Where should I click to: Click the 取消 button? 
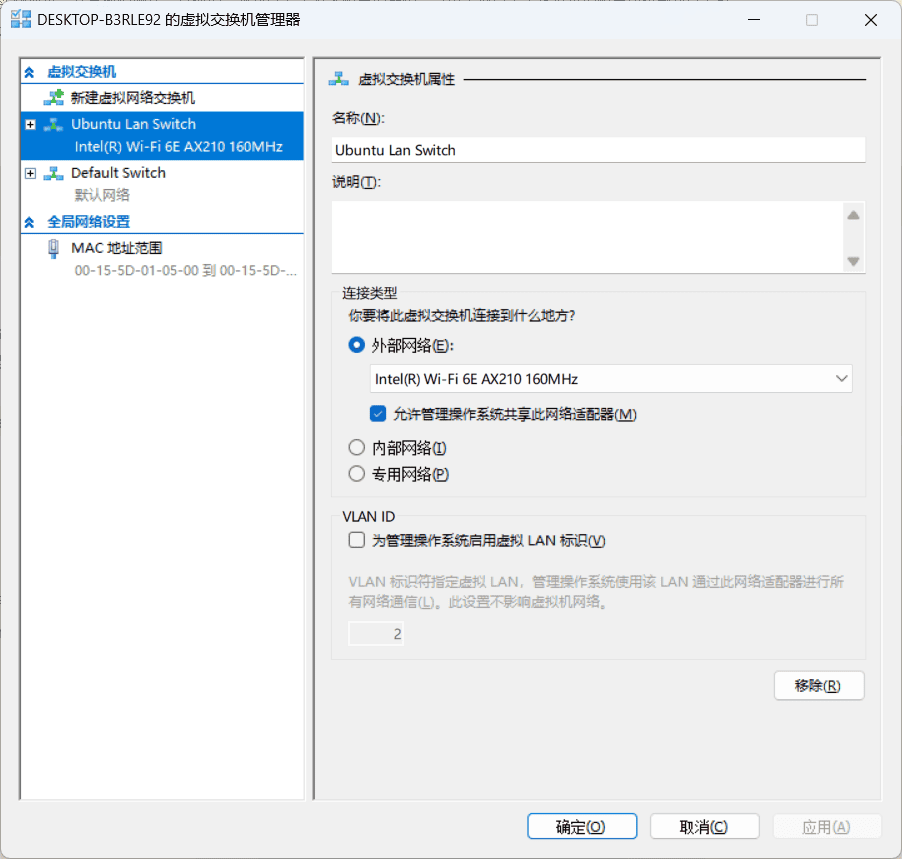tap(704, 826)
